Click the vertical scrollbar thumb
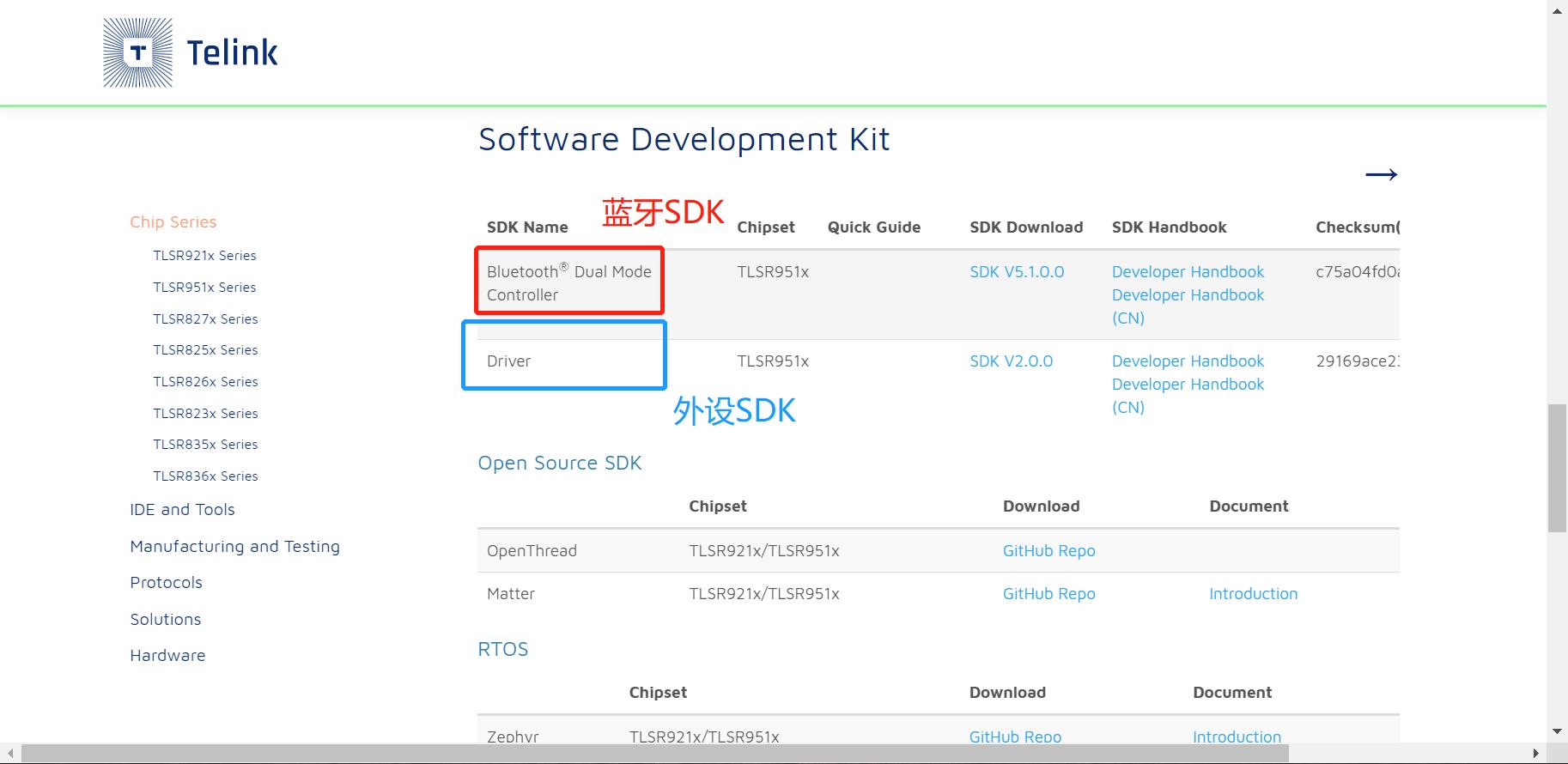The image size is (1568, 764). coord(1557,469)
